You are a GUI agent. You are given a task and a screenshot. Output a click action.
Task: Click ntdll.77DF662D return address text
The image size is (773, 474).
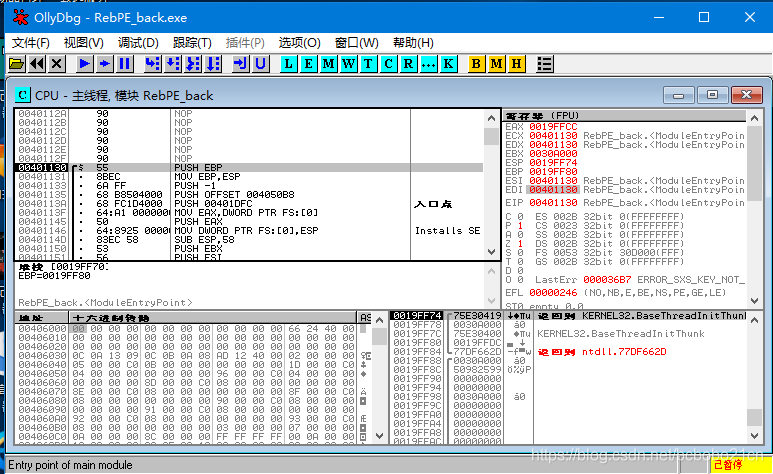[624, 352]
